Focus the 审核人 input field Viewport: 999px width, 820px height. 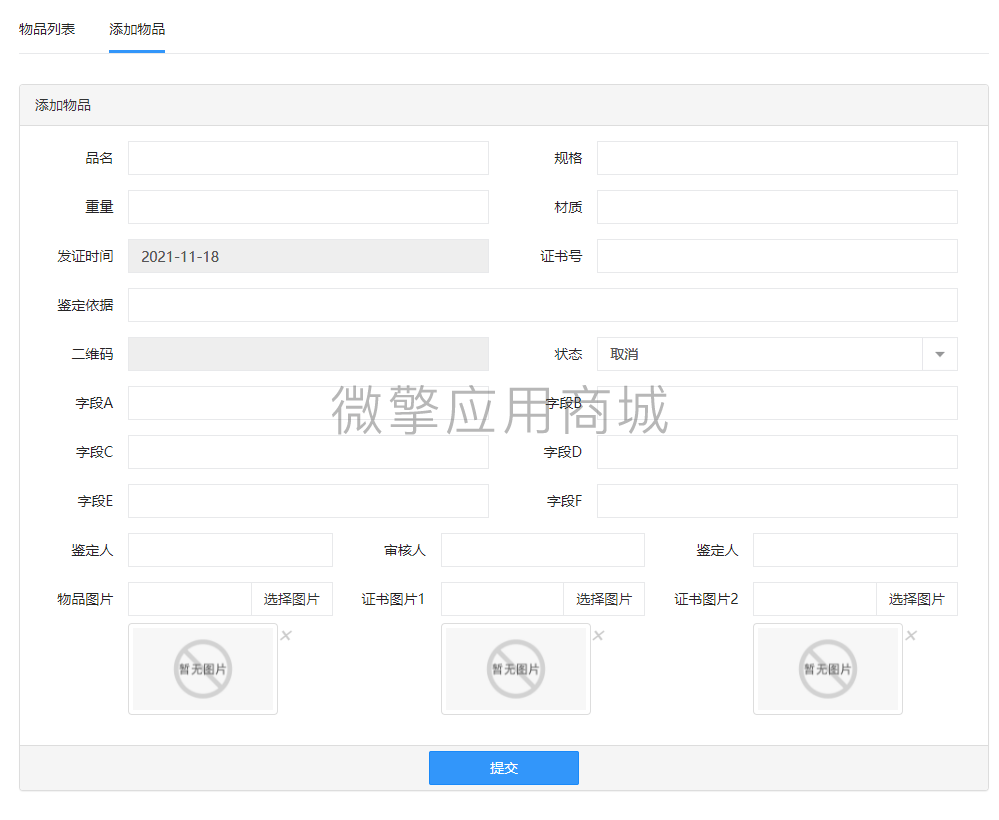click(x=543, y=550)
